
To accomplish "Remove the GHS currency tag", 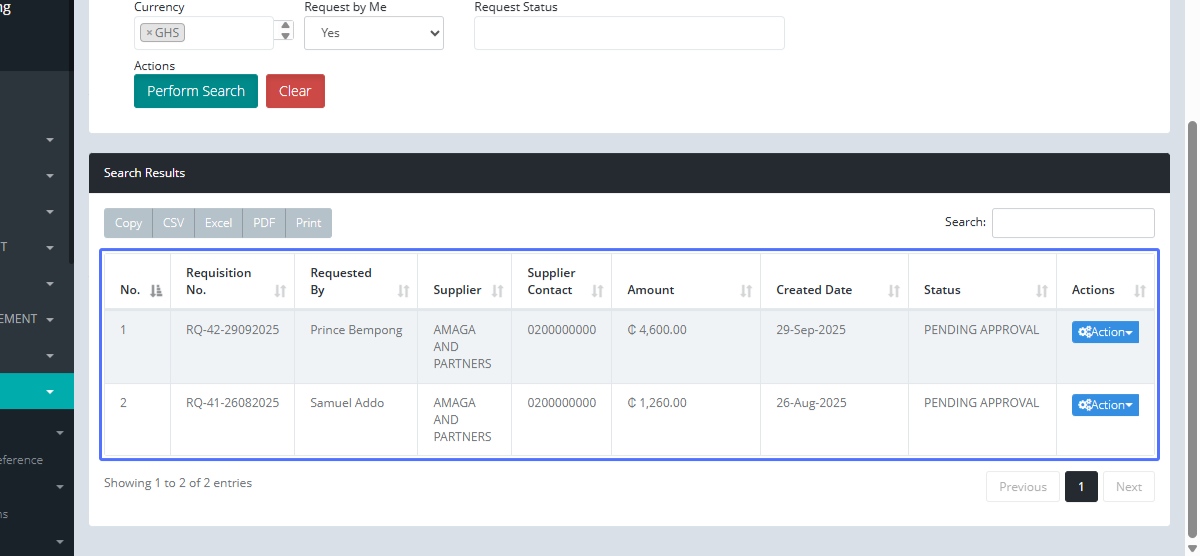I will click(150, 33).
